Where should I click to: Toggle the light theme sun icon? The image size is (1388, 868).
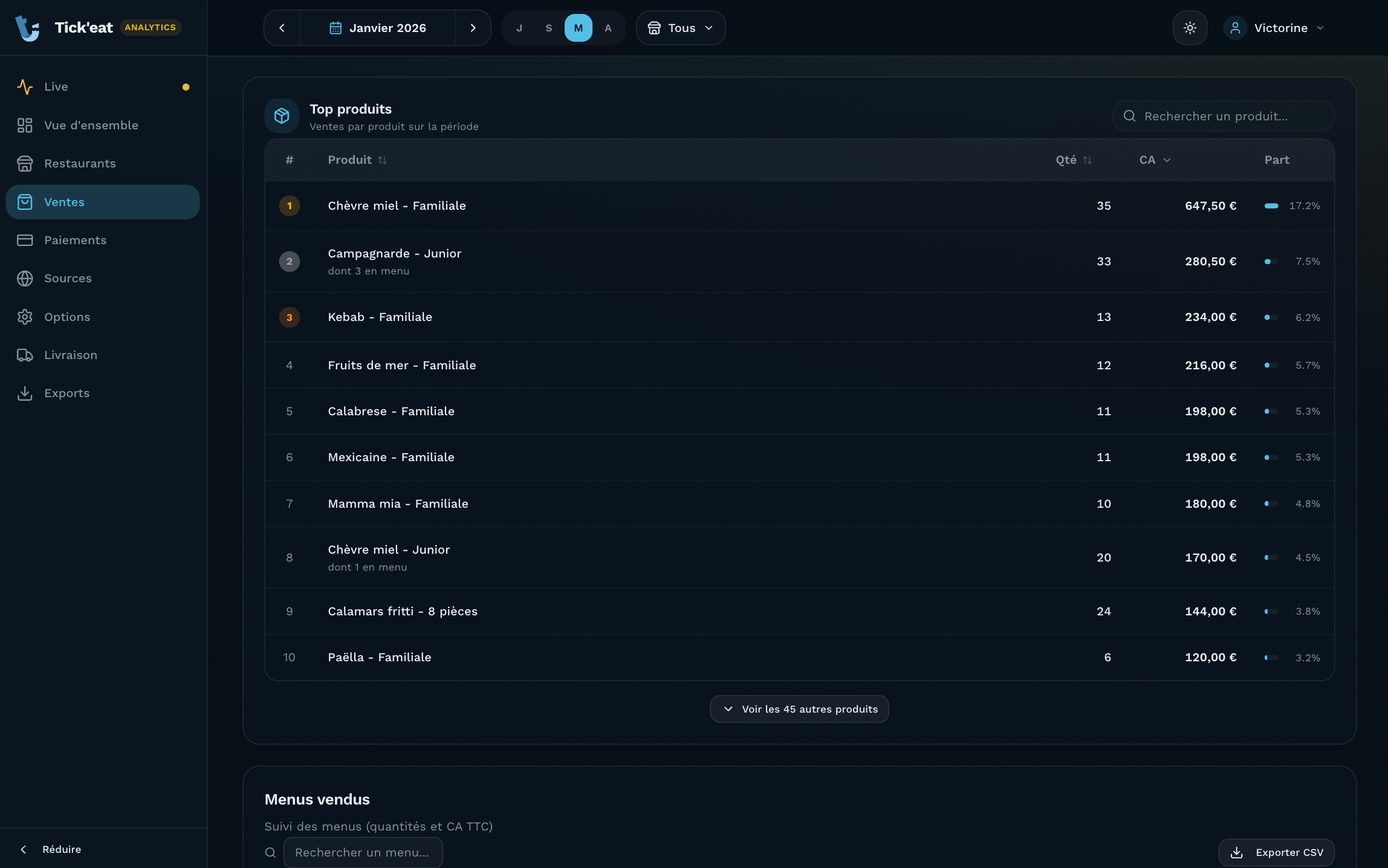tap(1189, 27)
